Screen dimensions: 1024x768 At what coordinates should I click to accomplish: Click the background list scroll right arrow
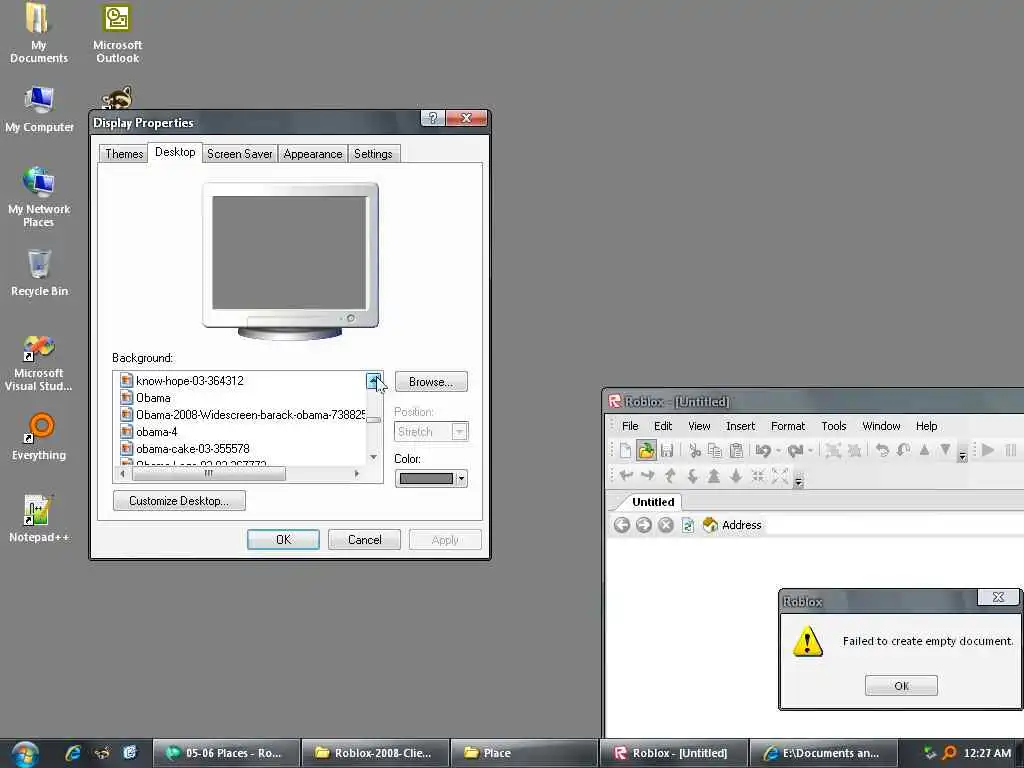click(357, 473)
